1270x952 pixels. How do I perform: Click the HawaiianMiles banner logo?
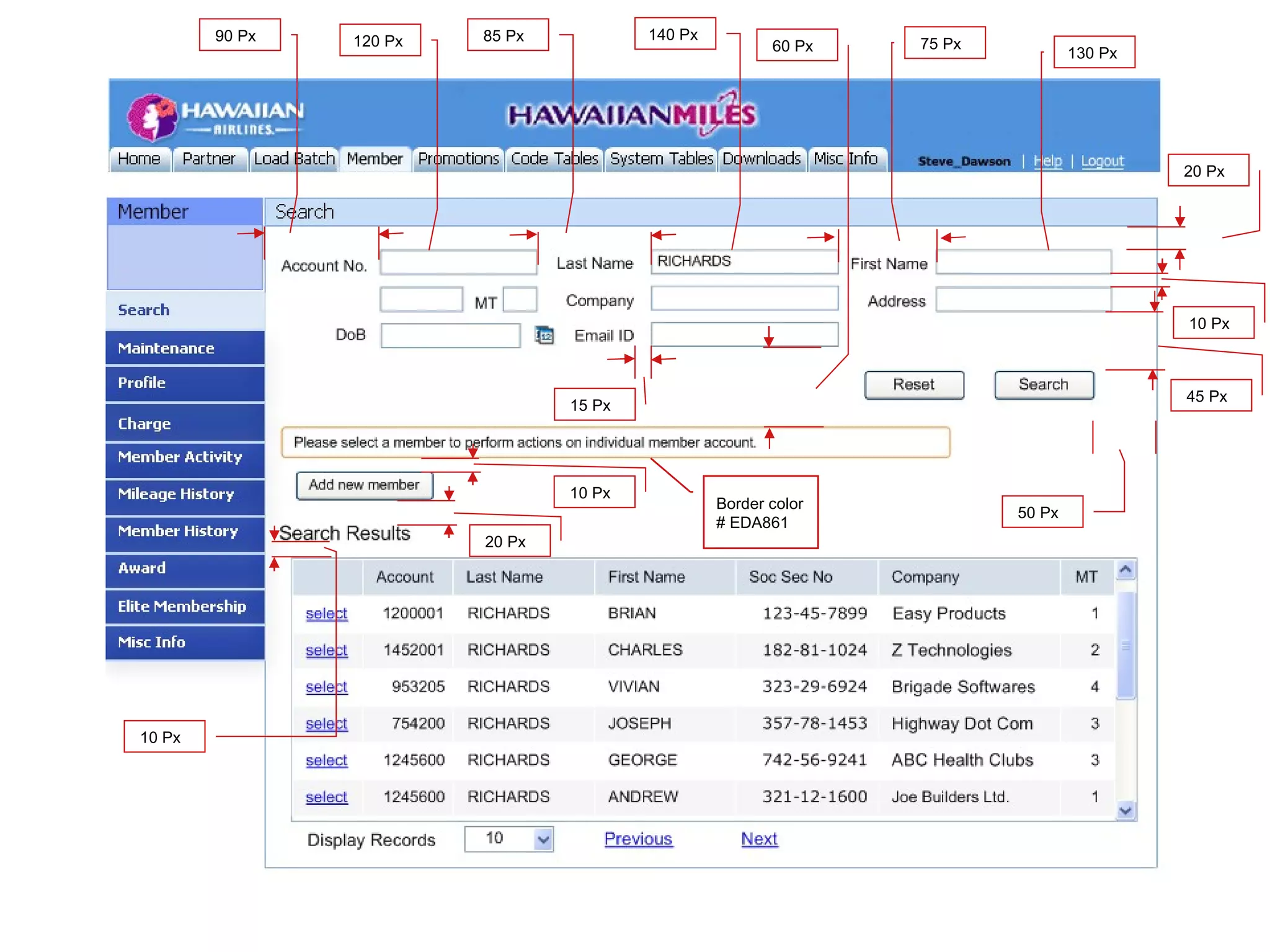632,115
